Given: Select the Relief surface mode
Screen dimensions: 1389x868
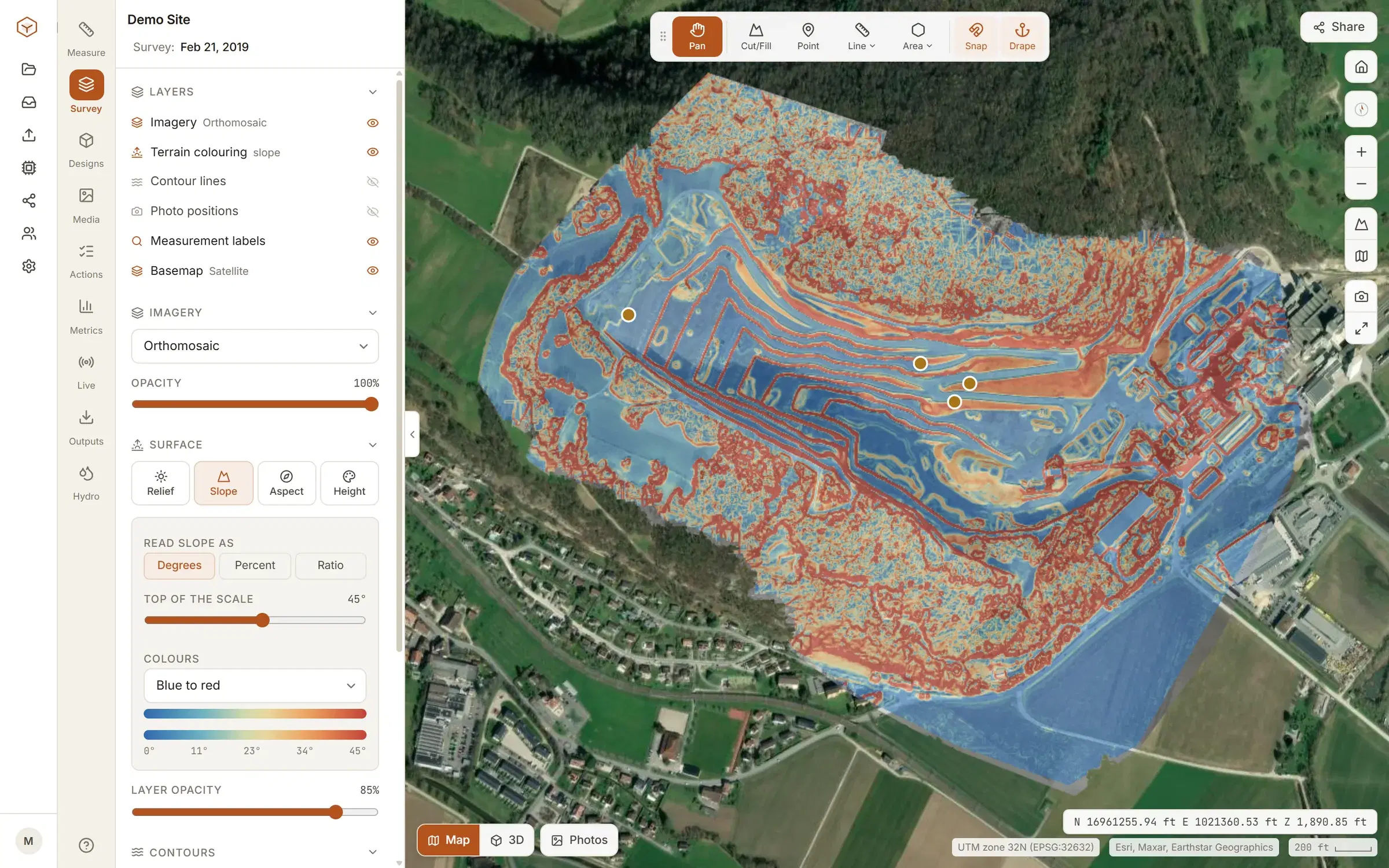Looking at the screenshot, I should [x=160, y=483].
